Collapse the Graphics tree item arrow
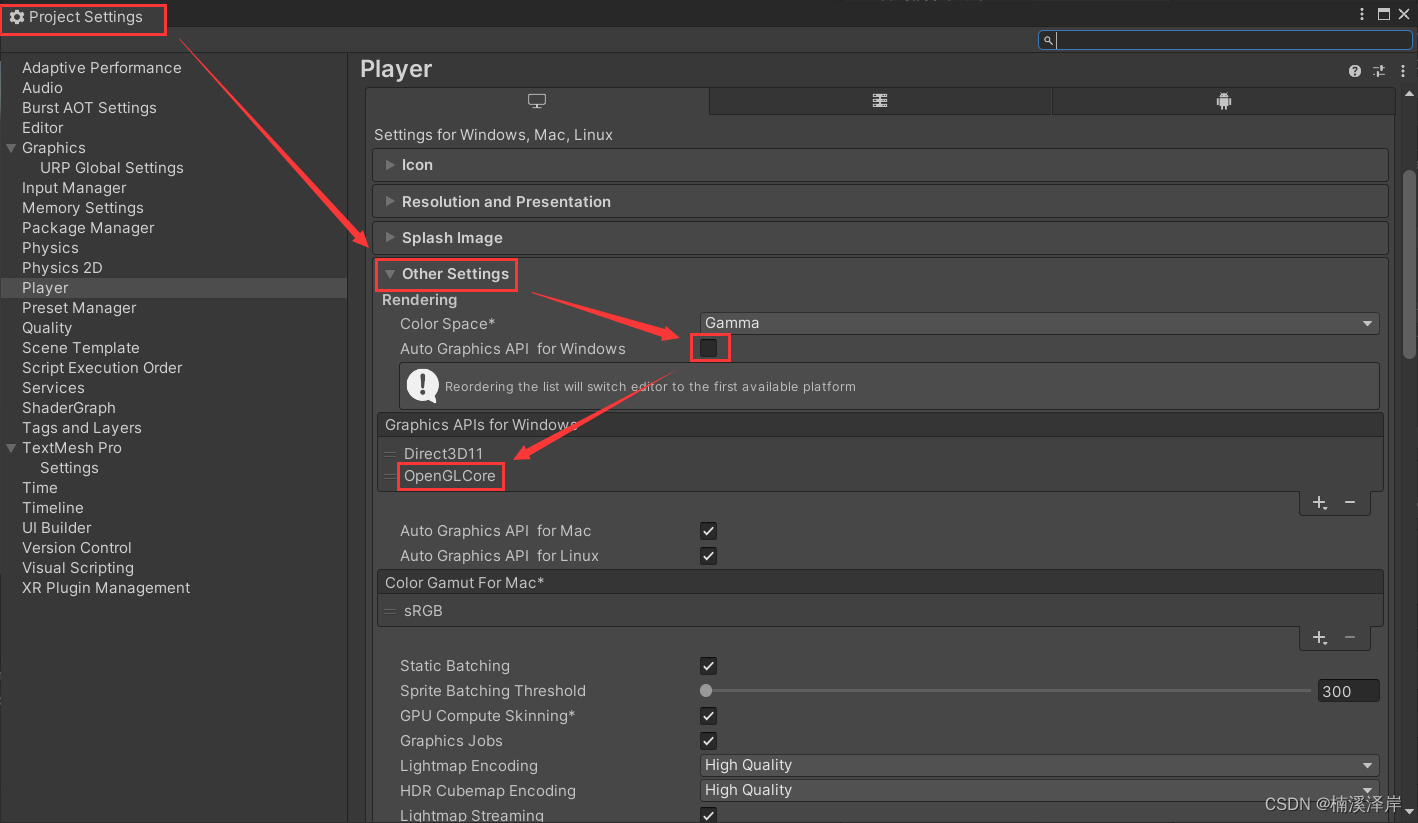The width and height of the screenshot is (1418, 823). point(11,148)
